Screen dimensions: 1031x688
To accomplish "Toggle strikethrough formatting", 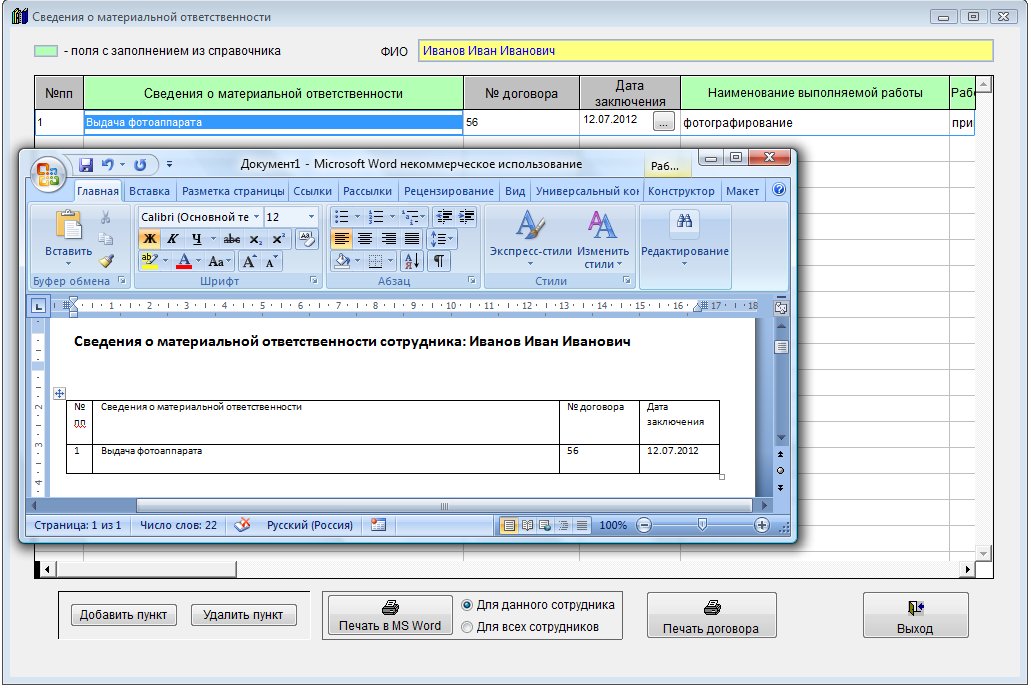I will pyautogui.click(x=231, y=239).
